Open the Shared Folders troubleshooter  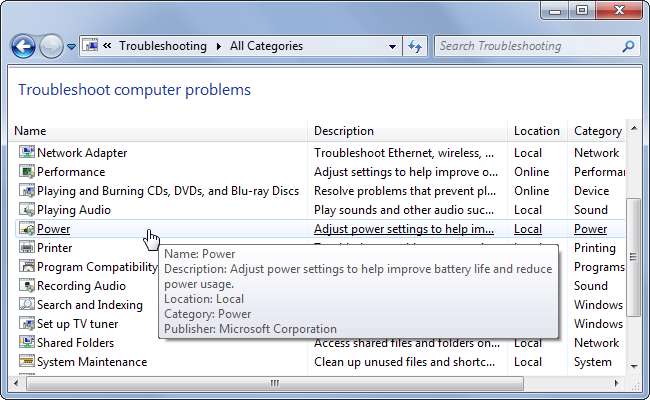pos(75,343)
